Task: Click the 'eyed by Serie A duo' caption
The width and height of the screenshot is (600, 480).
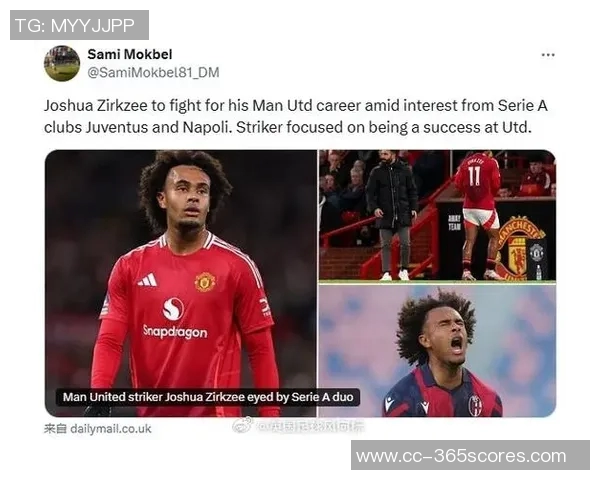Action: pyautogui.click(x=208, y=397)
